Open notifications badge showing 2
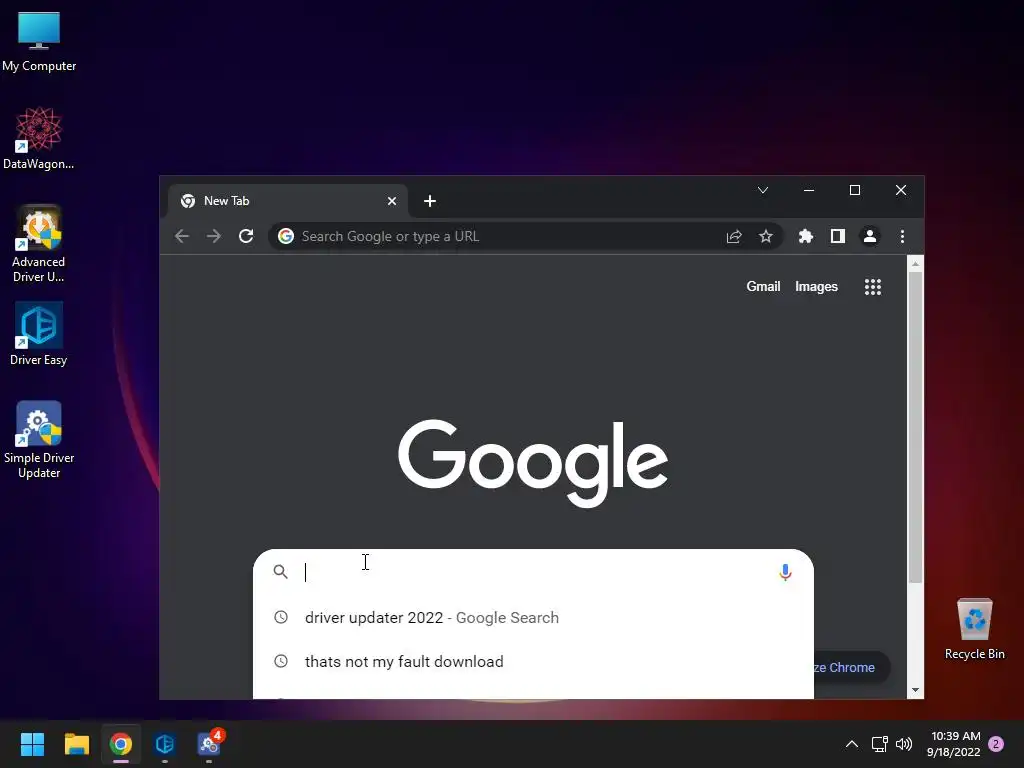This screenshot has height=768, width=1024. 997,744
